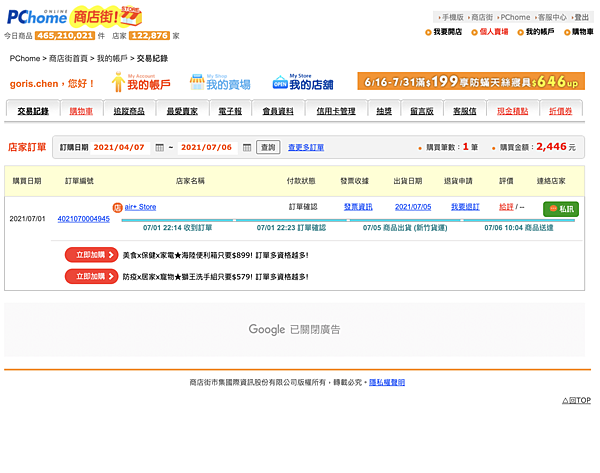
Task: Switch to the 信用卡管理 tab
Action: (x=336, y=111)
